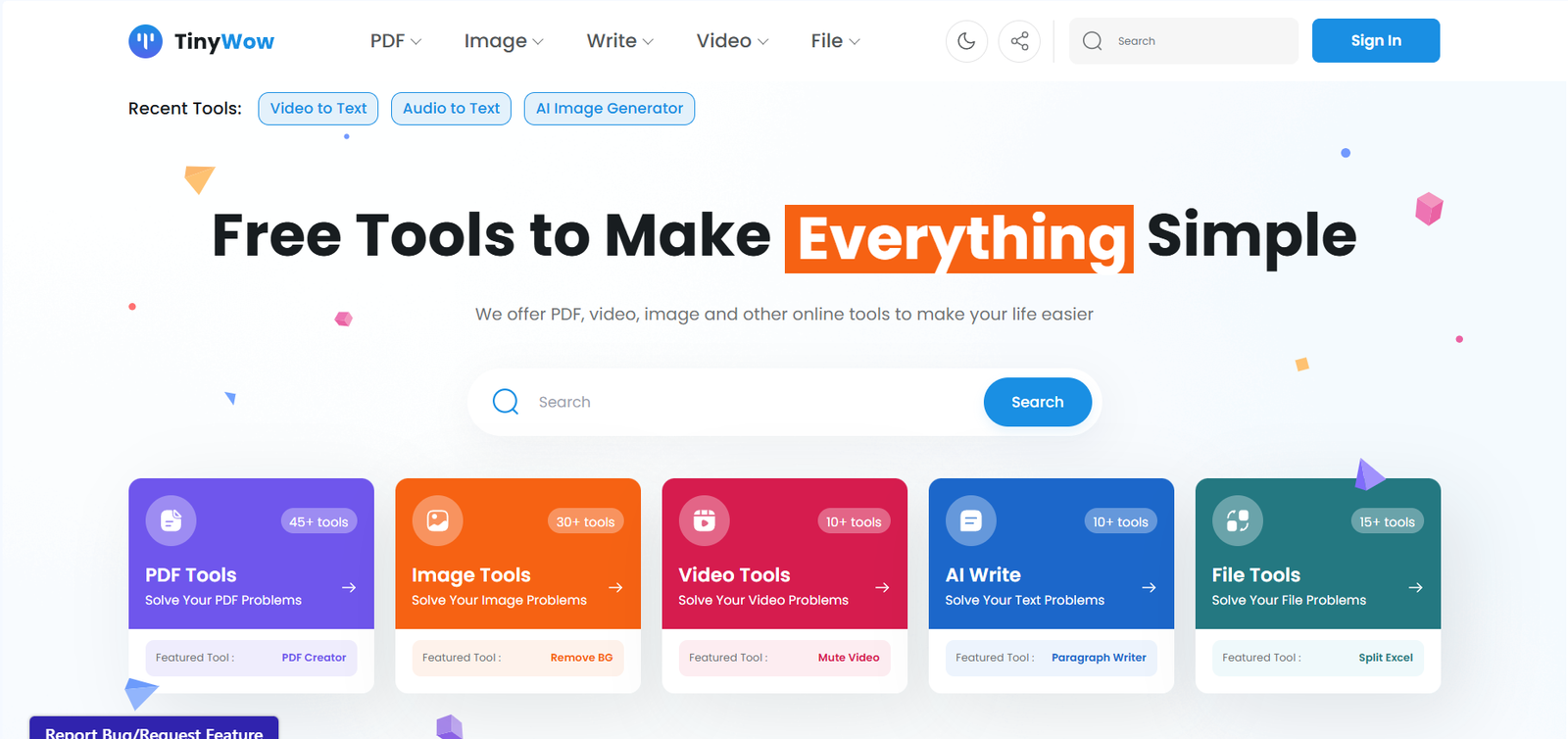Image resolution: width=1568 pixels, height=739 pixels.
Task: Open featured tool Remove BG
Action: tap(581, 658)
